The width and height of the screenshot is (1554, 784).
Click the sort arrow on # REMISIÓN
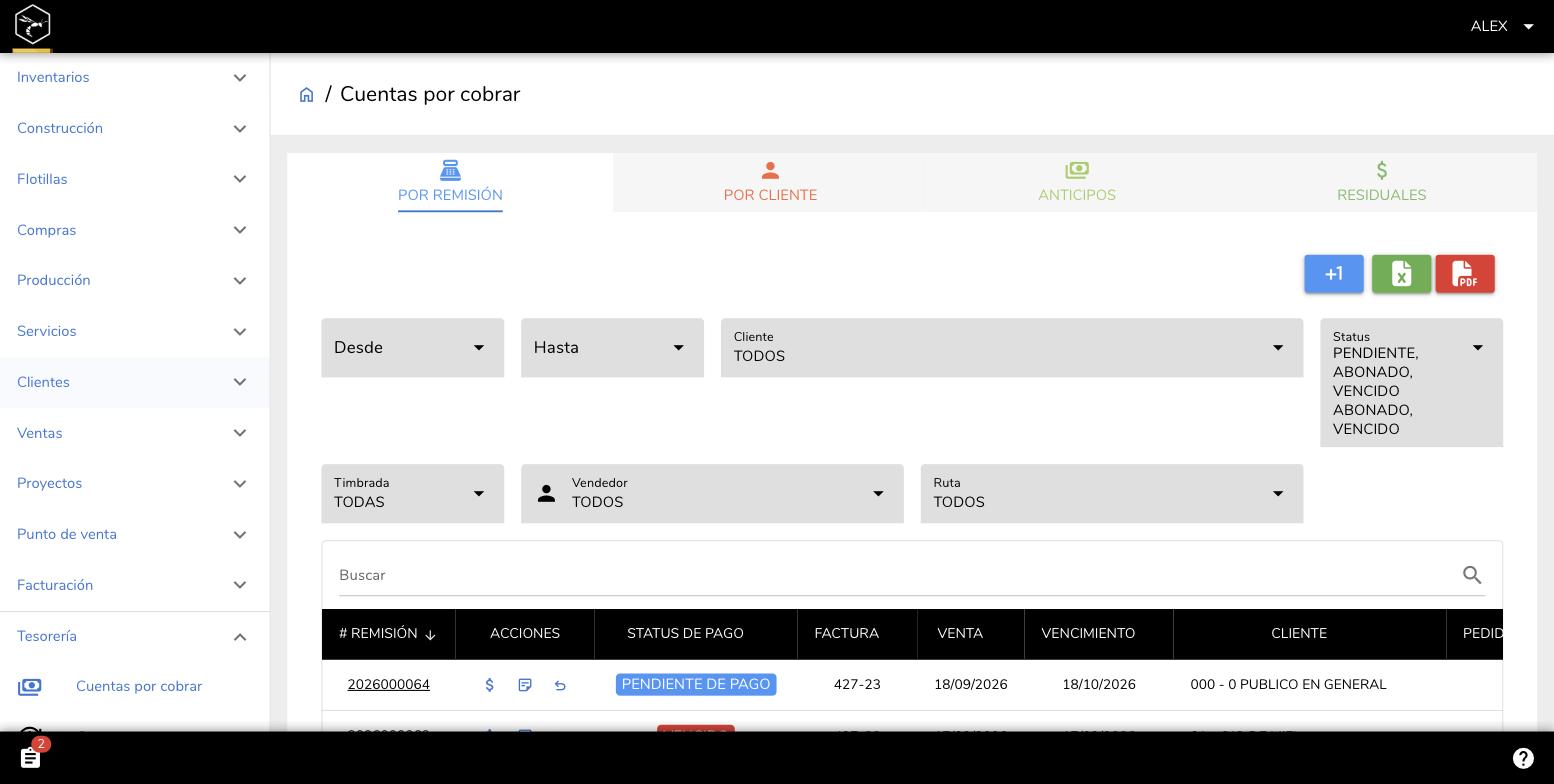(430, 634)
